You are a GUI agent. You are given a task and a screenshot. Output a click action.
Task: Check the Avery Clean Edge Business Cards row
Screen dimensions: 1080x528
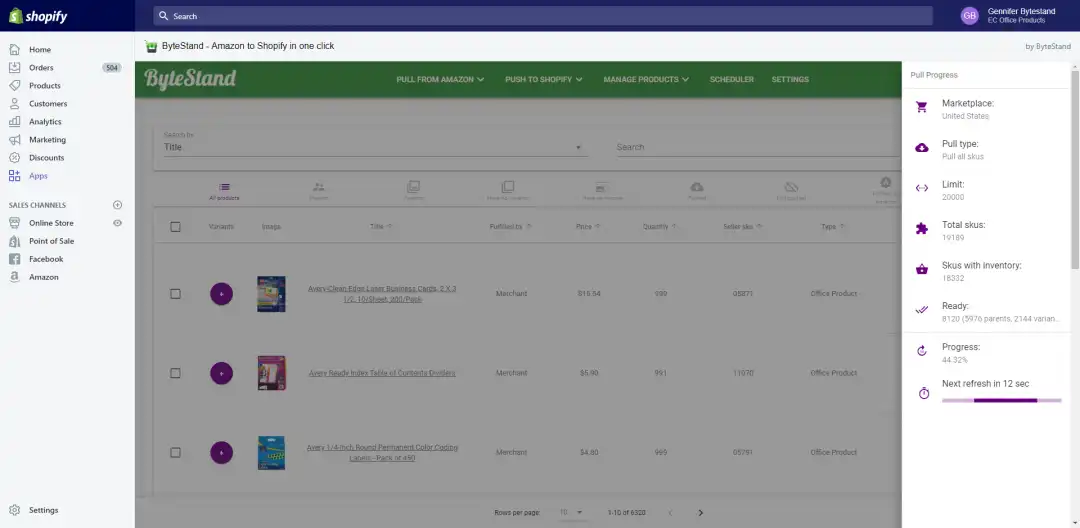click(x=176, y=294)
